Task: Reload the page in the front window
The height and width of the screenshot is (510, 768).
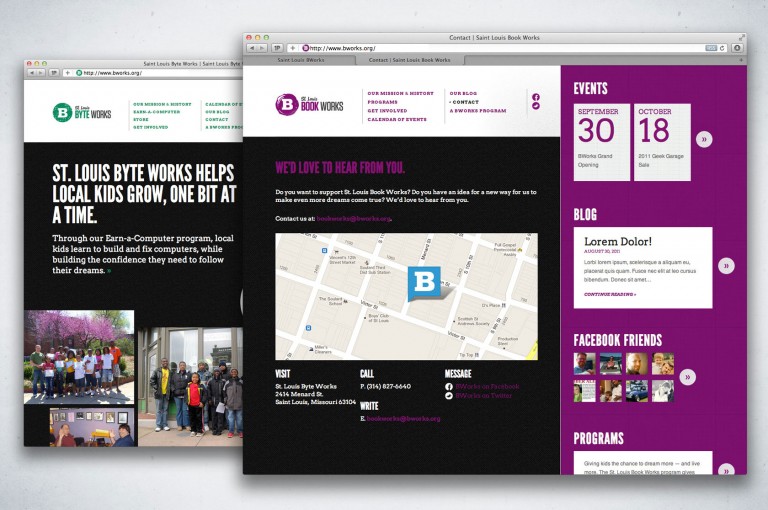Action: [x=722, y=48]
